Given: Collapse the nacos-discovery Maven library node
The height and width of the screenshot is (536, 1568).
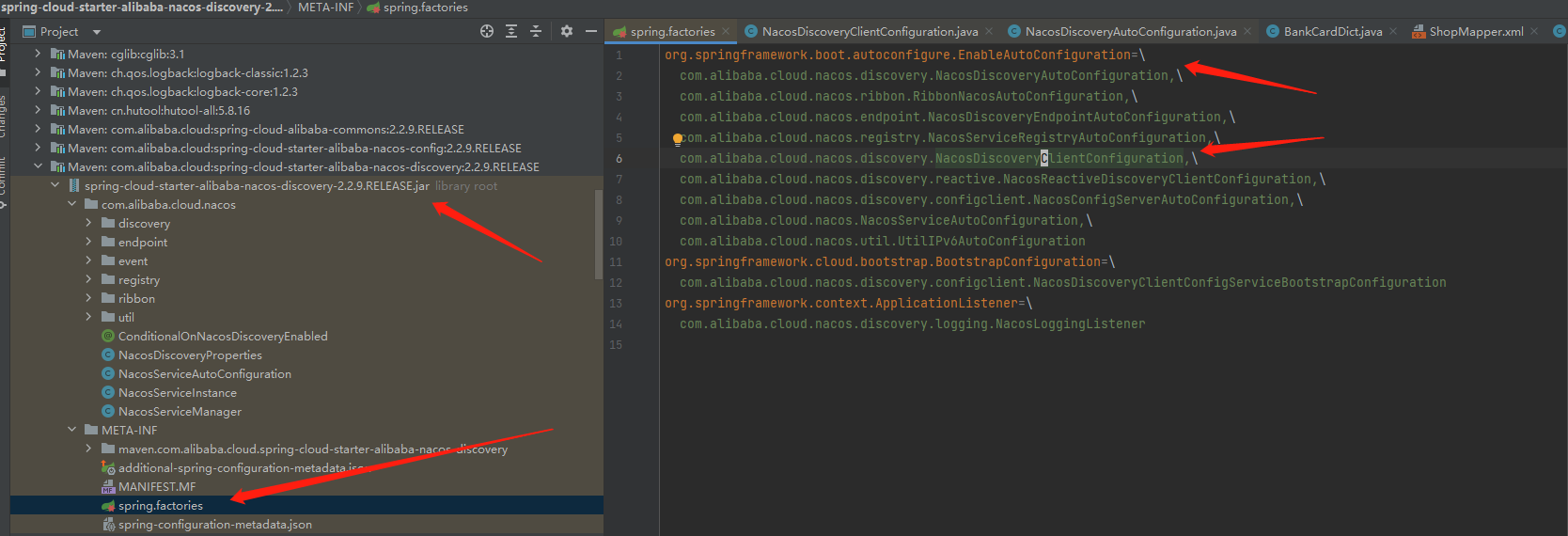Looking at the screenshot, I should tap(38, 166).
